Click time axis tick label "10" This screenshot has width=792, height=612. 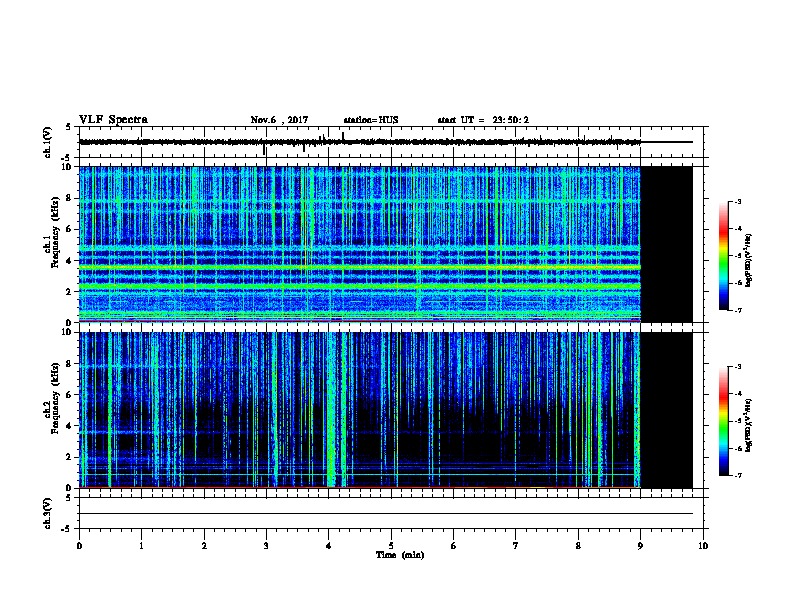(703, 546)
